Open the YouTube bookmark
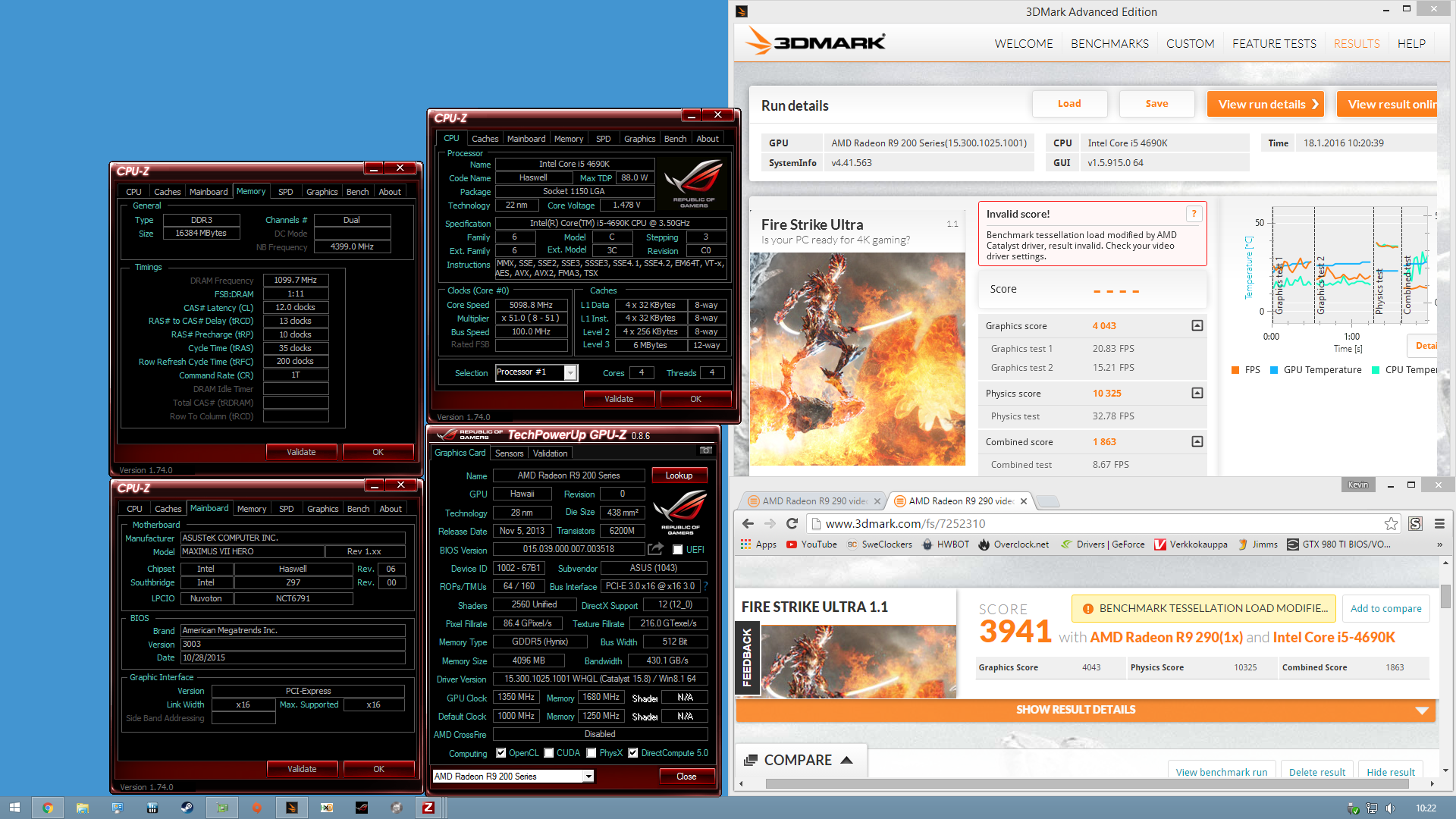Screen dimensions: 1456x819 click(811, 544)
